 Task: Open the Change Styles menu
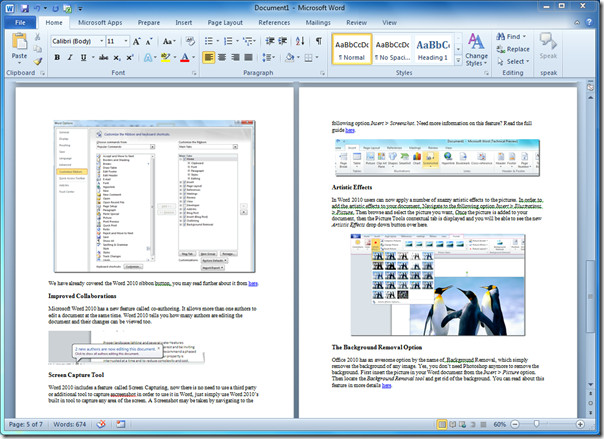(476, 50)
